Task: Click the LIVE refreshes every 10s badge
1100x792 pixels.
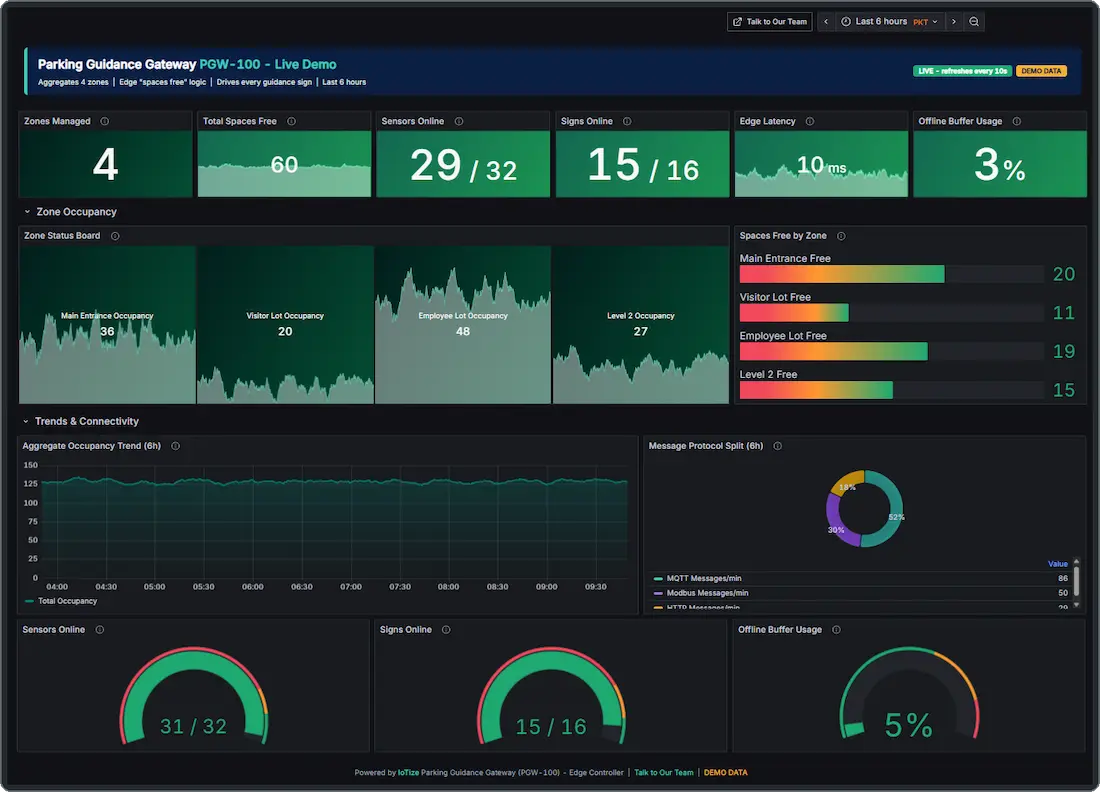Action: pyautogui.click(x=962, y=71)
